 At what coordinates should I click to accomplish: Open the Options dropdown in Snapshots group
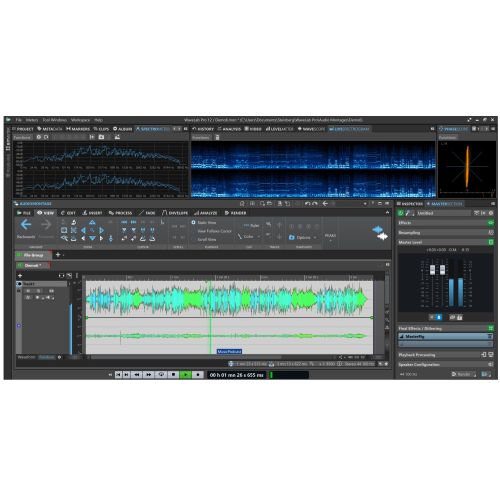coord(303,237)
